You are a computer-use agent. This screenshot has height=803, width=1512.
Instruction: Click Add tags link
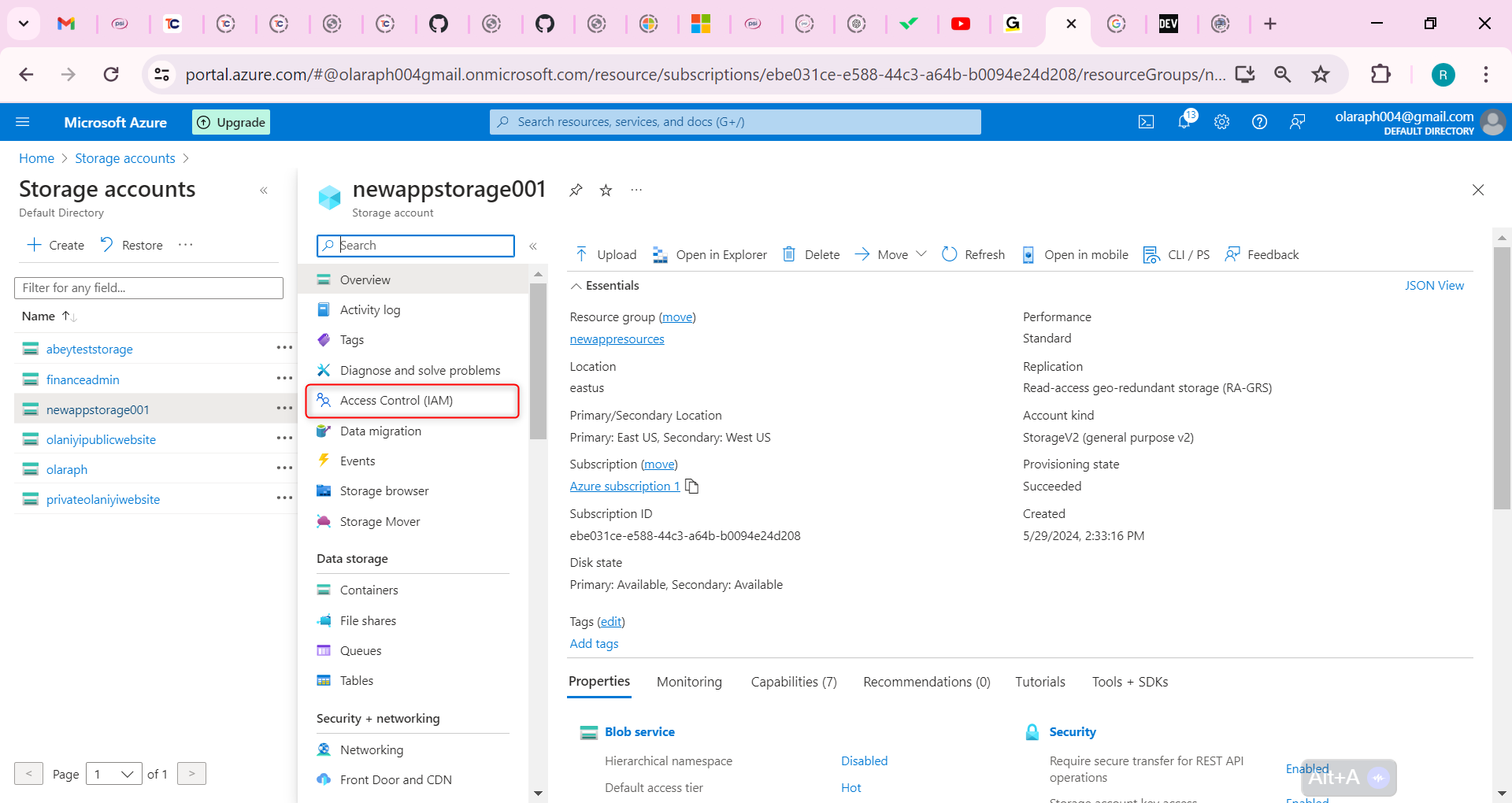(x=595, y=644)
